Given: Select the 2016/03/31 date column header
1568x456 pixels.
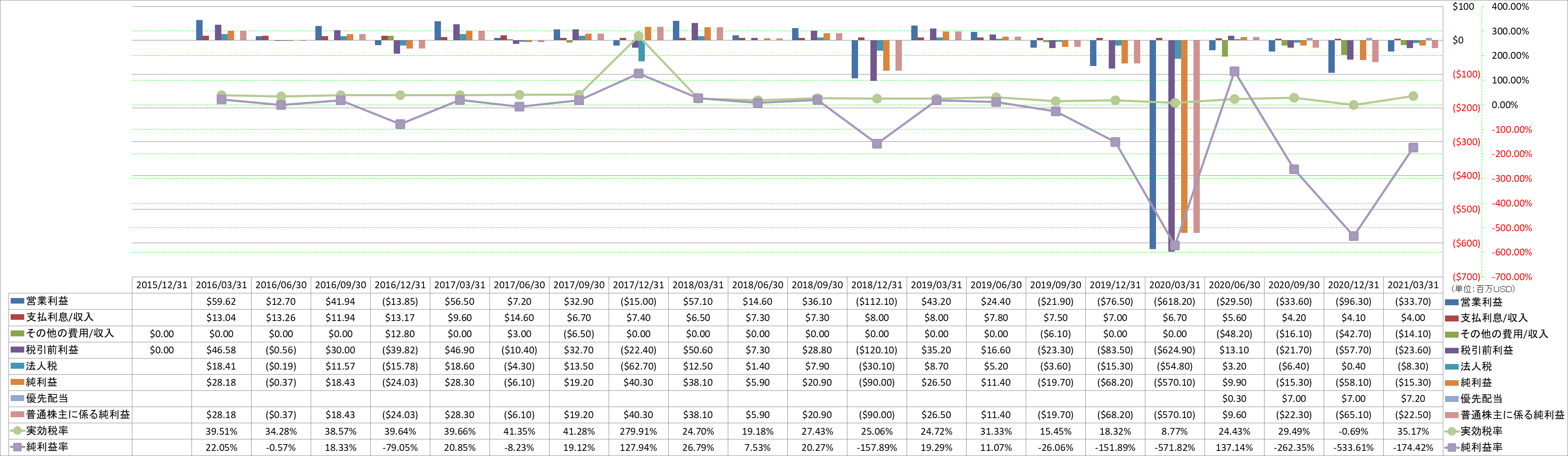Looking at the screenshot, I should [222, 285].
